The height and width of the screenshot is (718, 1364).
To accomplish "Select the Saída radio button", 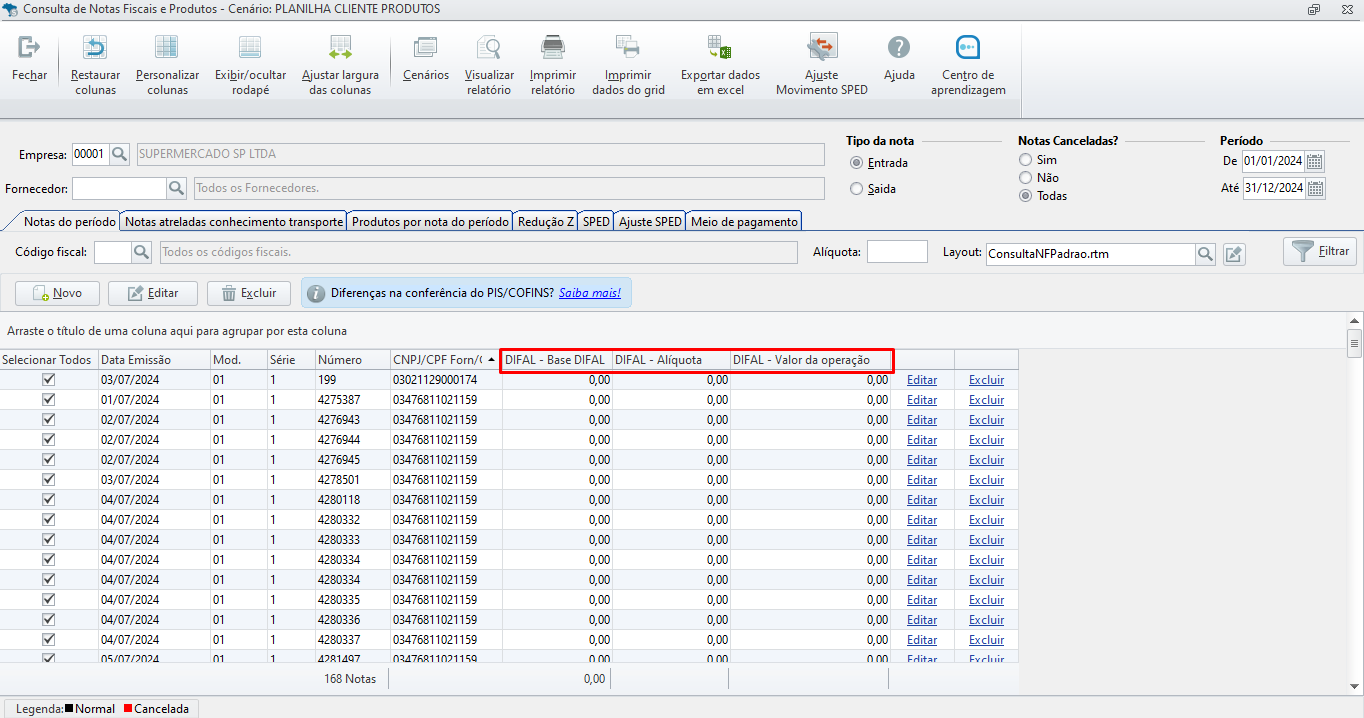I will (856, 189).
